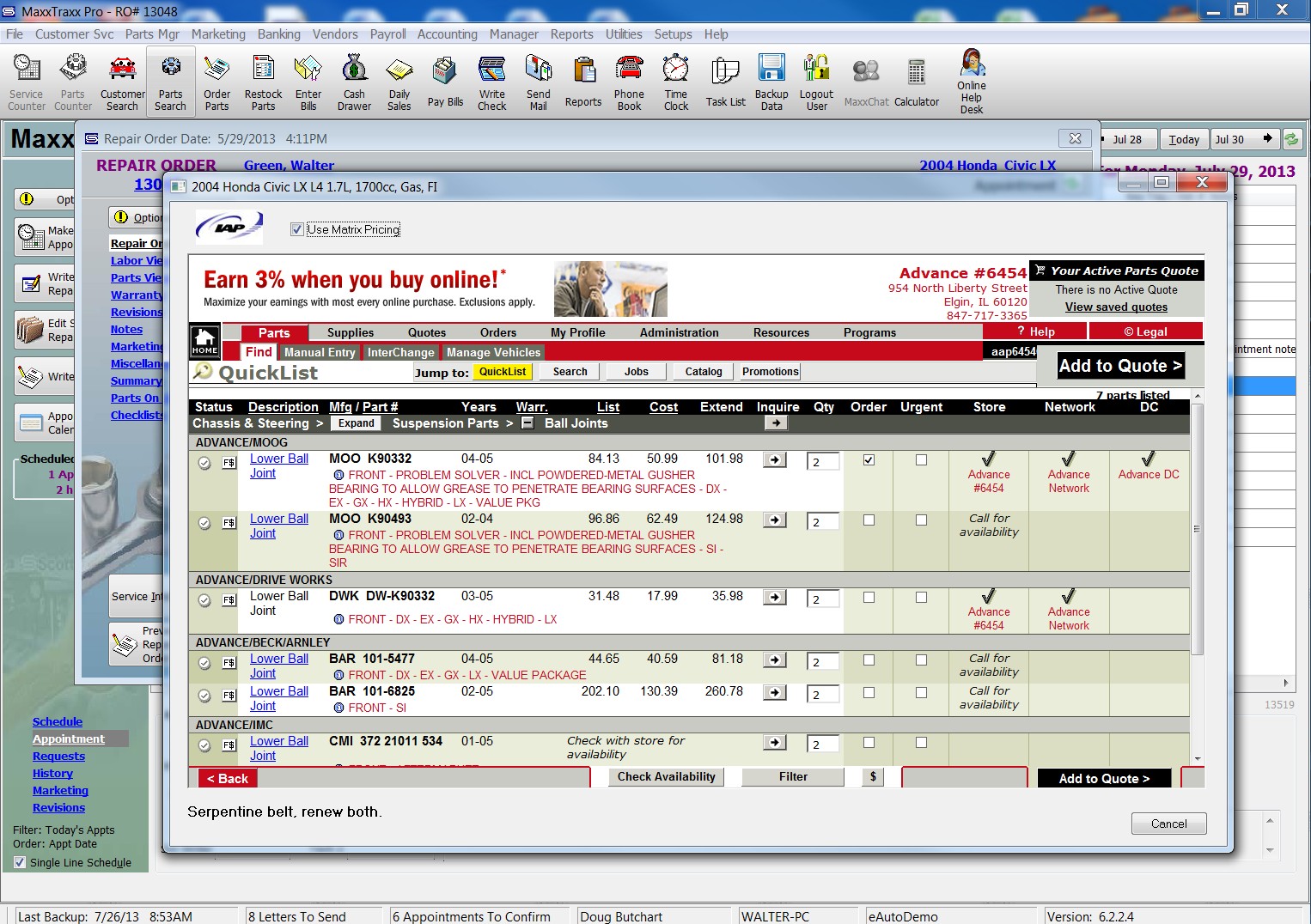Open the Time Clock
The width and height of the screenshot is (1311, 924).
tap(676, 82)
